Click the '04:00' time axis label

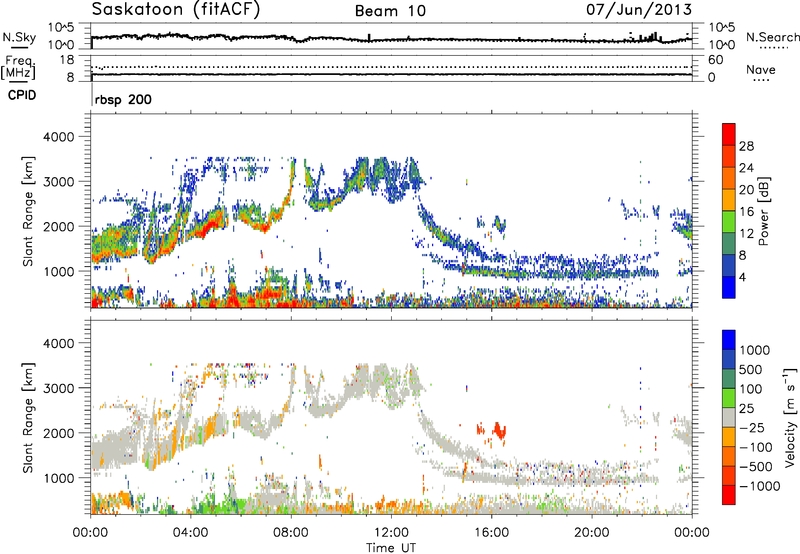pos(190,533)
